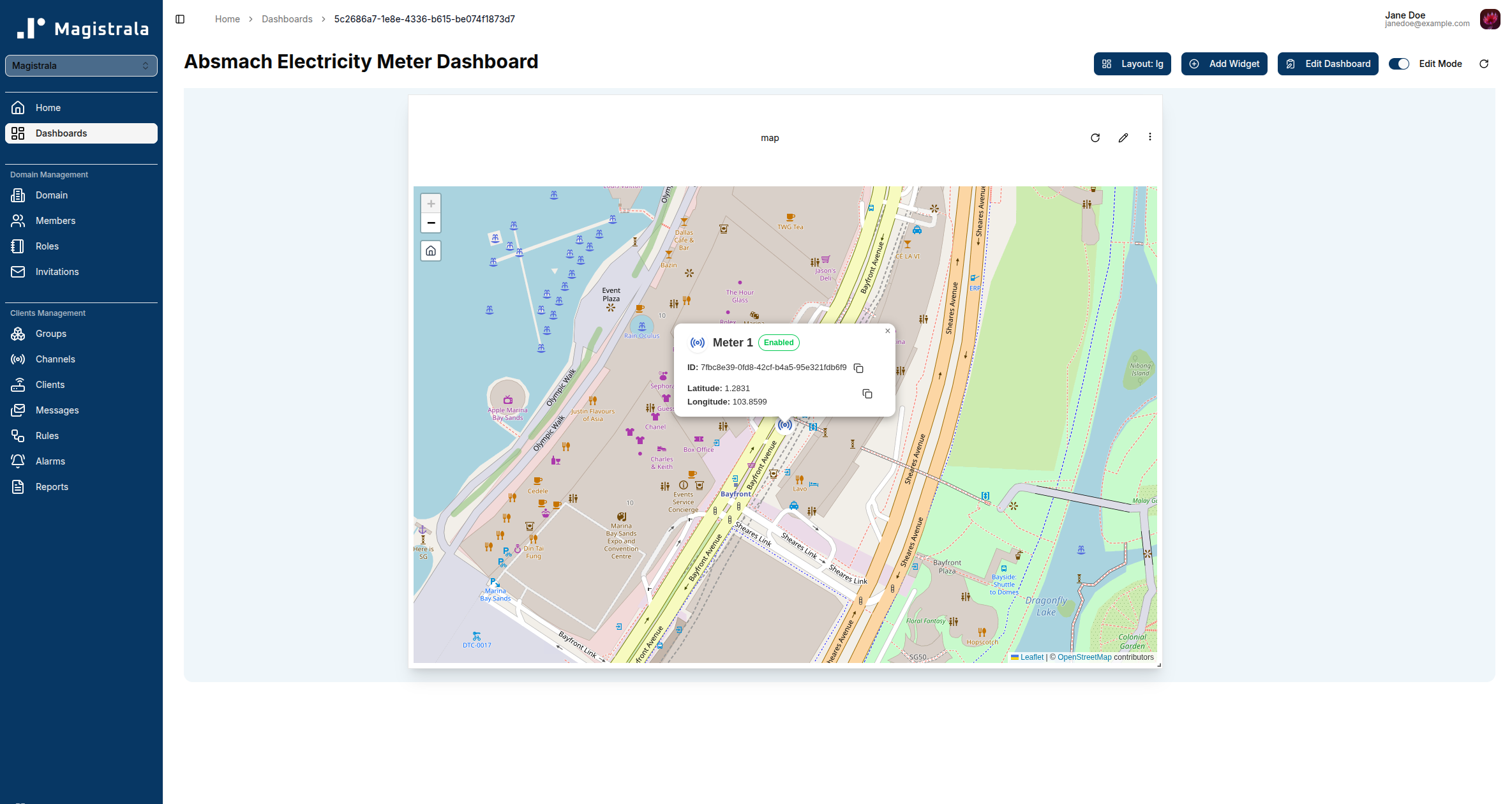
Task: Turn off Edit Mode switch
Action: [1398, 64]
